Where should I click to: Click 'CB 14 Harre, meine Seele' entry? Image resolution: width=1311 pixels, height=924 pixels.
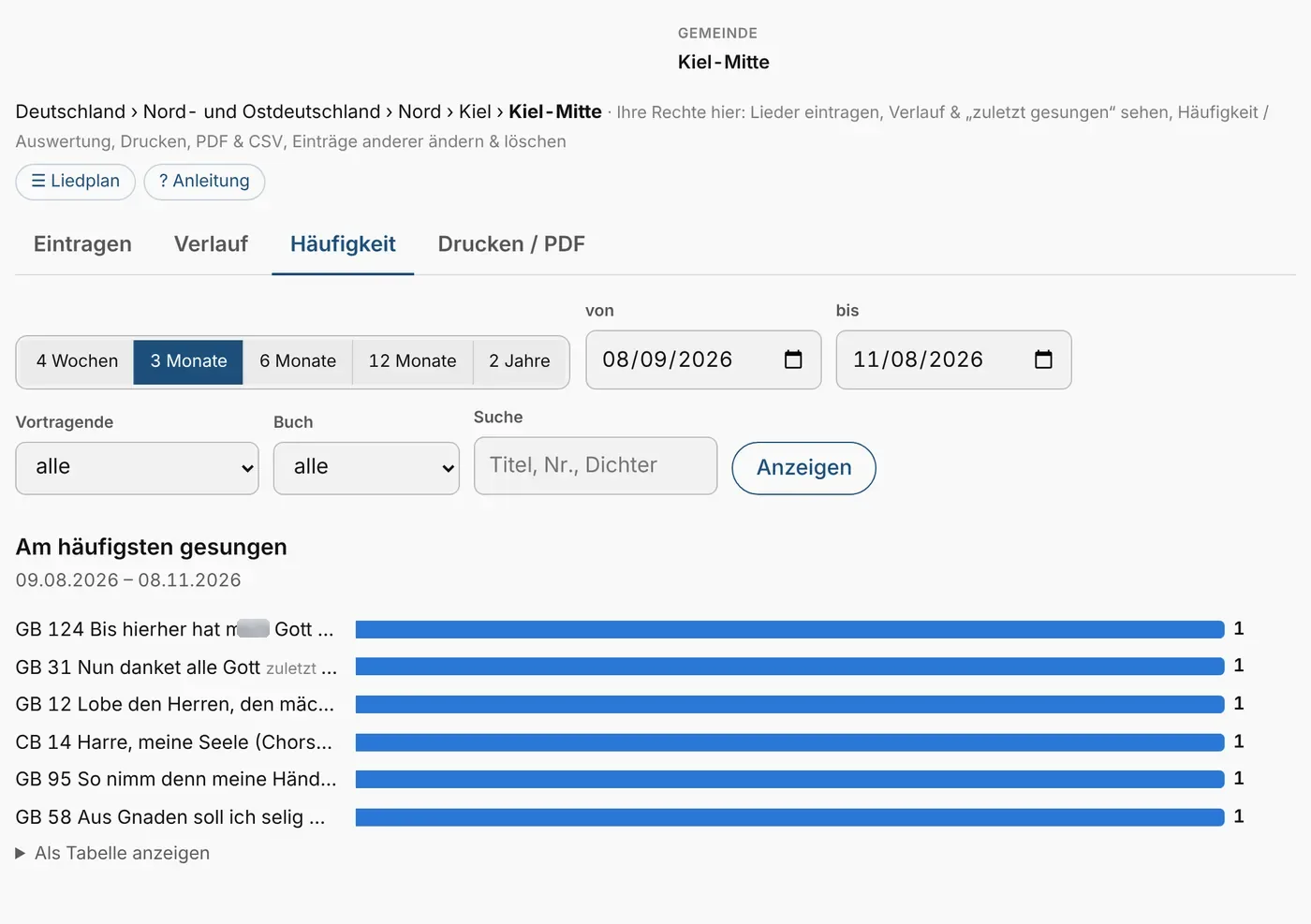(174, 742)
